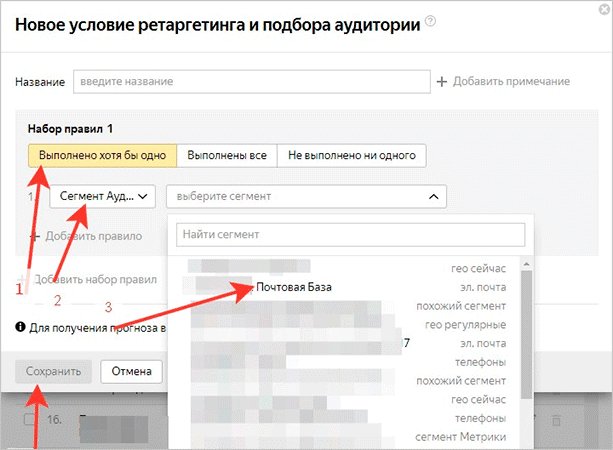
Task: Click the 'Найти сегмент' search field
Action: click(350, 235)
